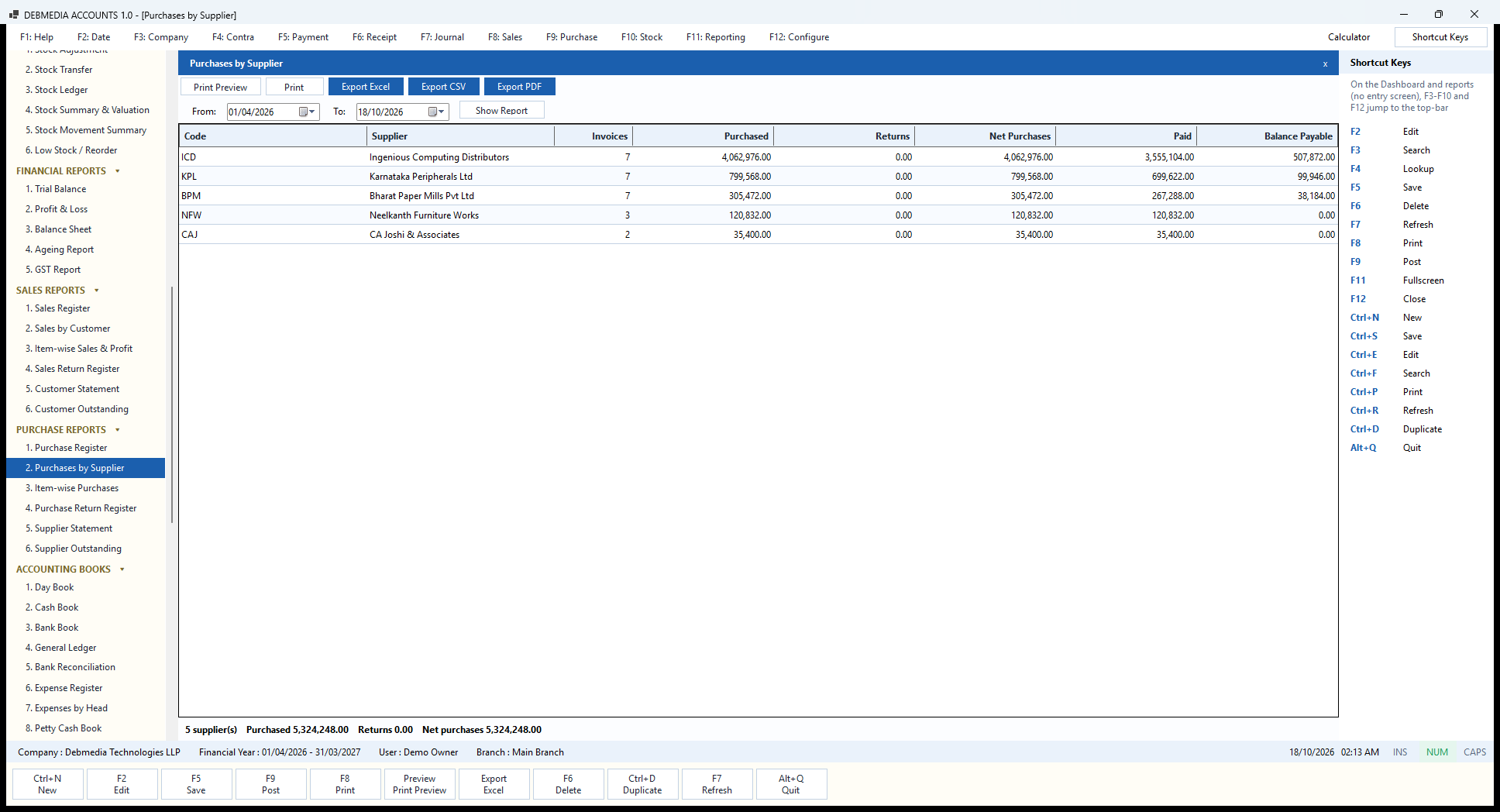The width and height of the screenshot is (1500, 812).
Task: Click the sidebar vertical scrollbar
Action: pos(171,403)
